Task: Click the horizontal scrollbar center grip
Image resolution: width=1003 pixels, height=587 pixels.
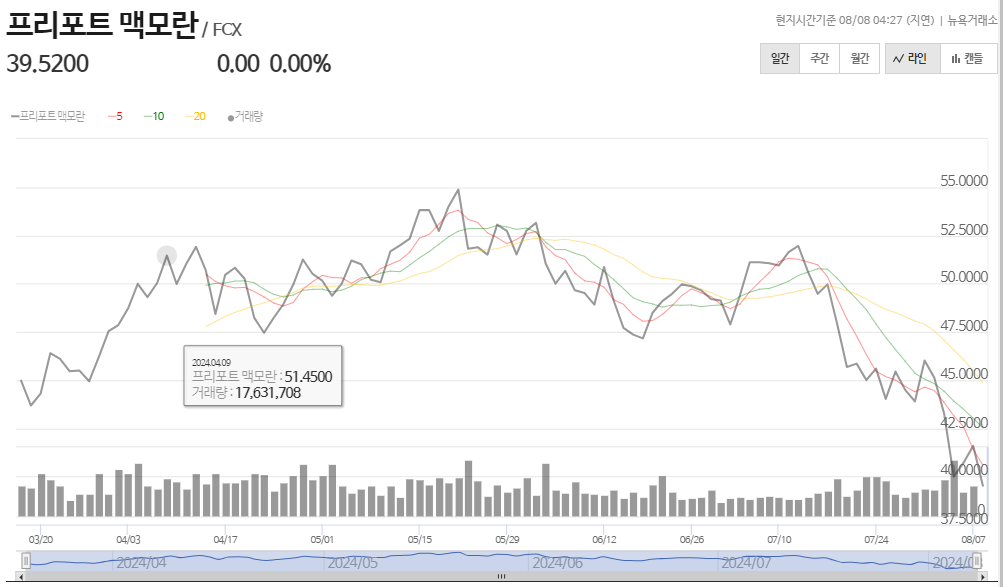Action: (502, 577)
